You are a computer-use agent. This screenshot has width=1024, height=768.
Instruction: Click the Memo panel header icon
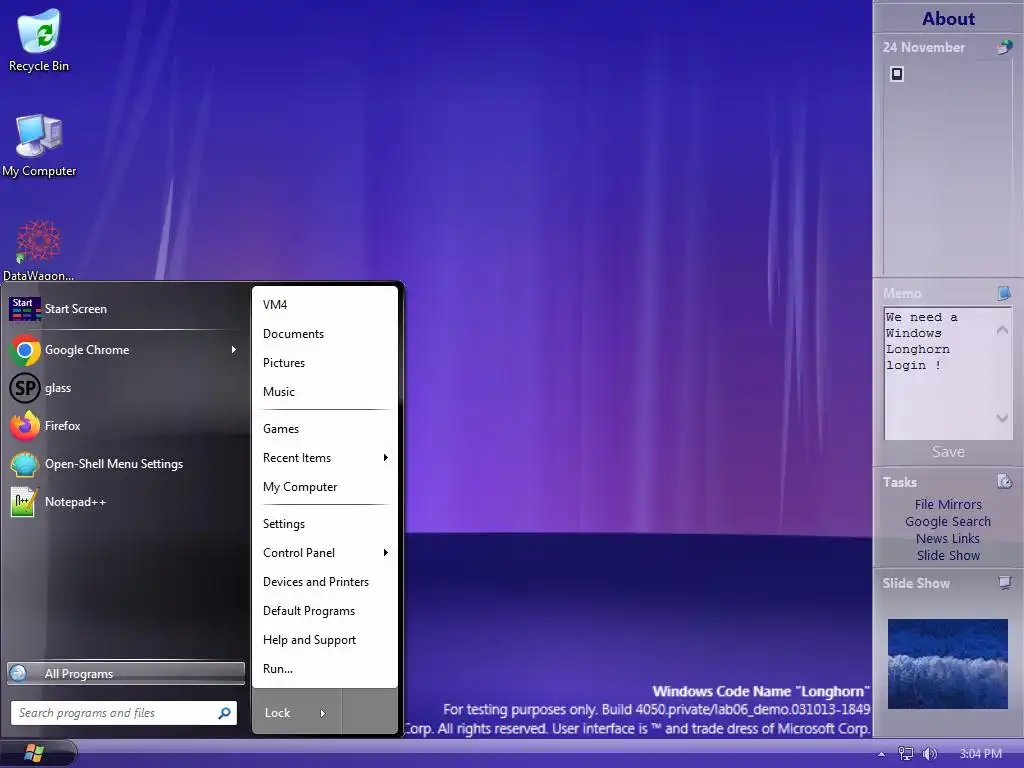[1004, 293]
